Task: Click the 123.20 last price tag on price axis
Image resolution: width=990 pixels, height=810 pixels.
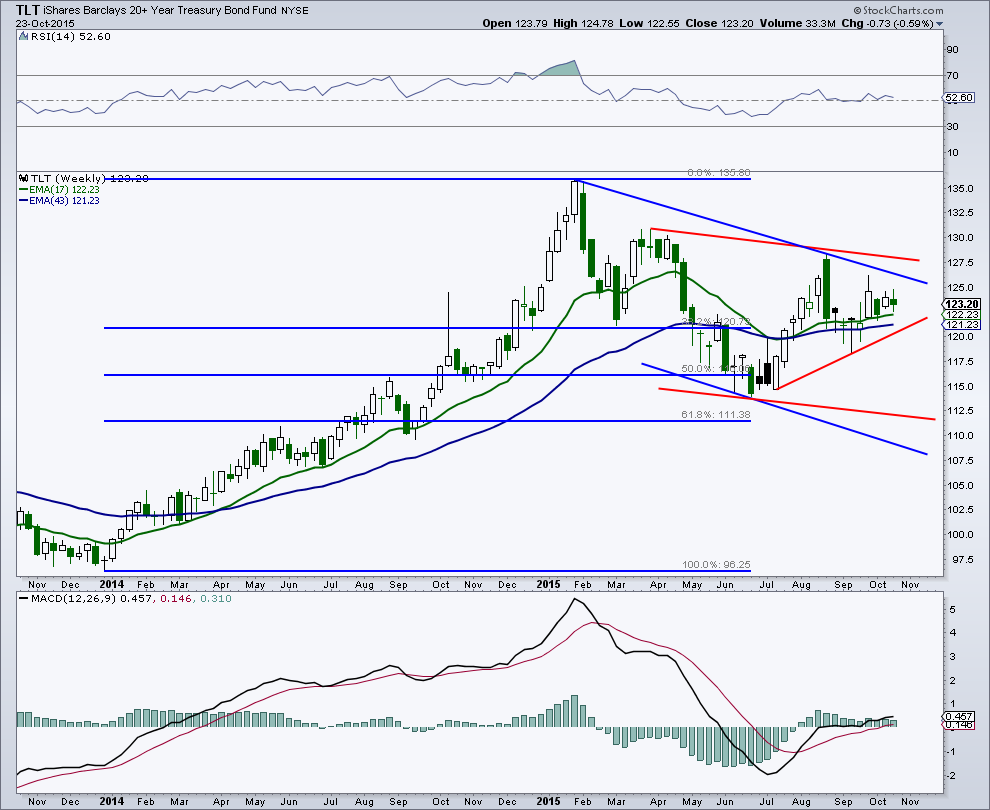Action: click(x=963, y=304)
